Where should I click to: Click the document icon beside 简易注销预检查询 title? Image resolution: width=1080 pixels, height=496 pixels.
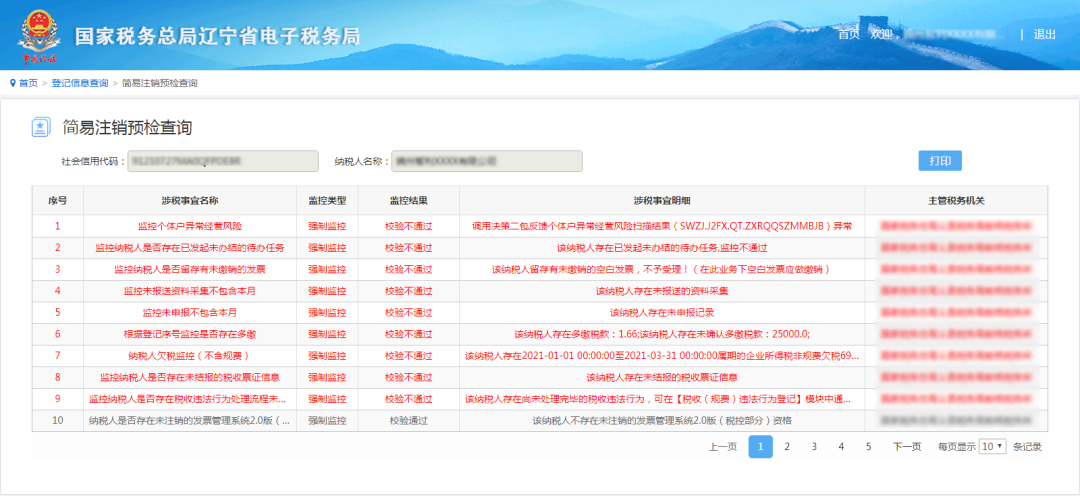point(41,127)
